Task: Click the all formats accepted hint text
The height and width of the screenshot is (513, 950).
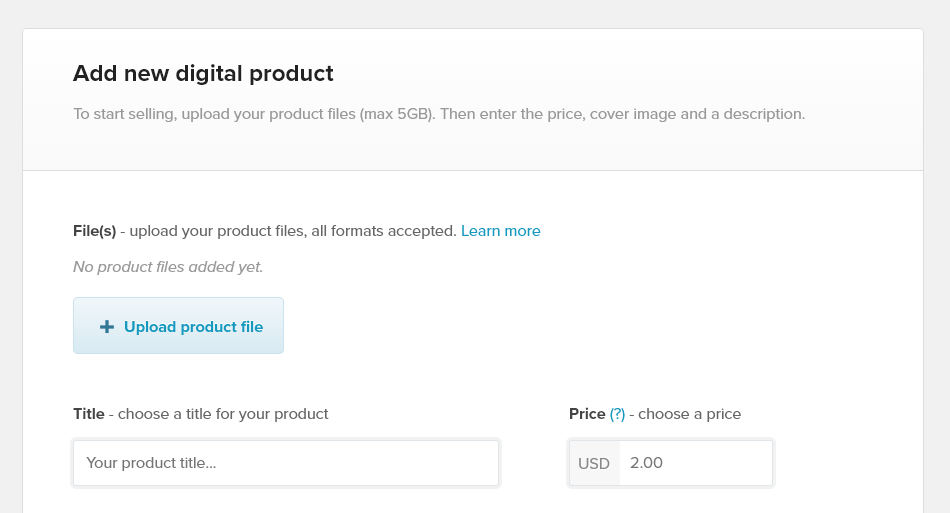Action: (382, 231)
